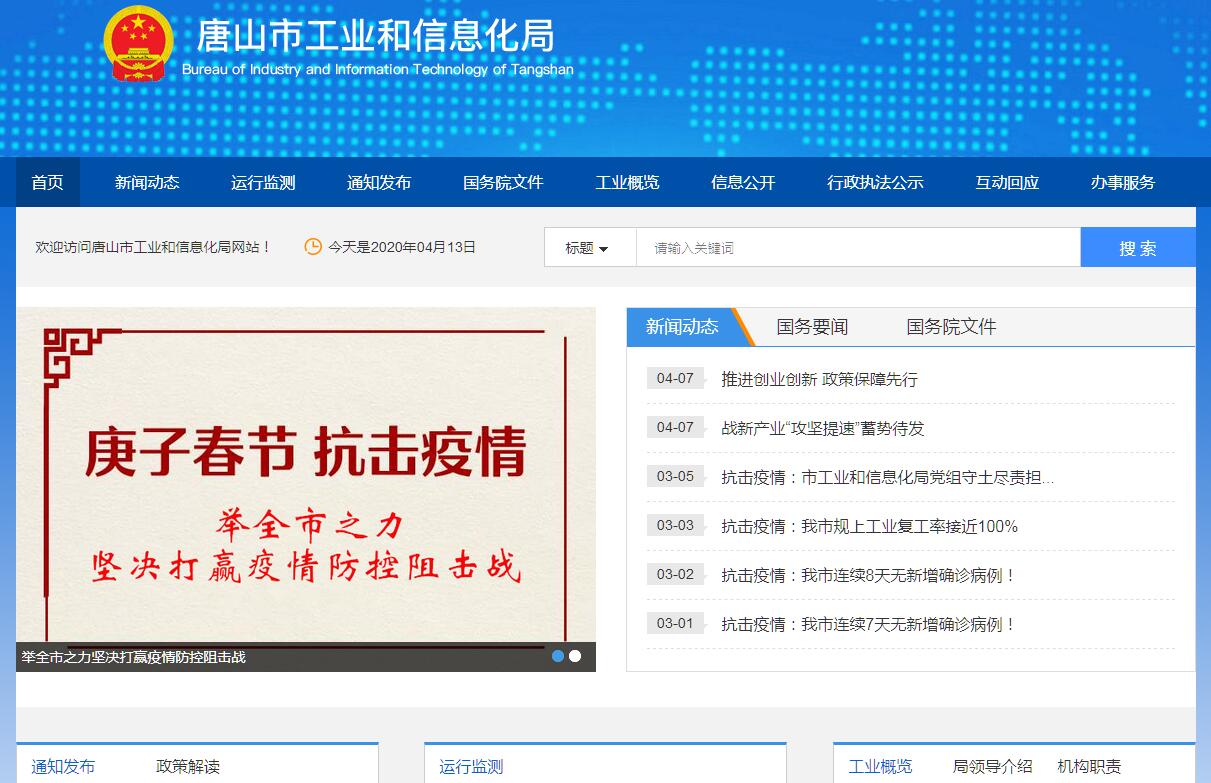Image resolution: width=1211 pixels, height=783 pixels.
Task: Open the 标题 search type dropdown
Action: (x=589, y=248)
